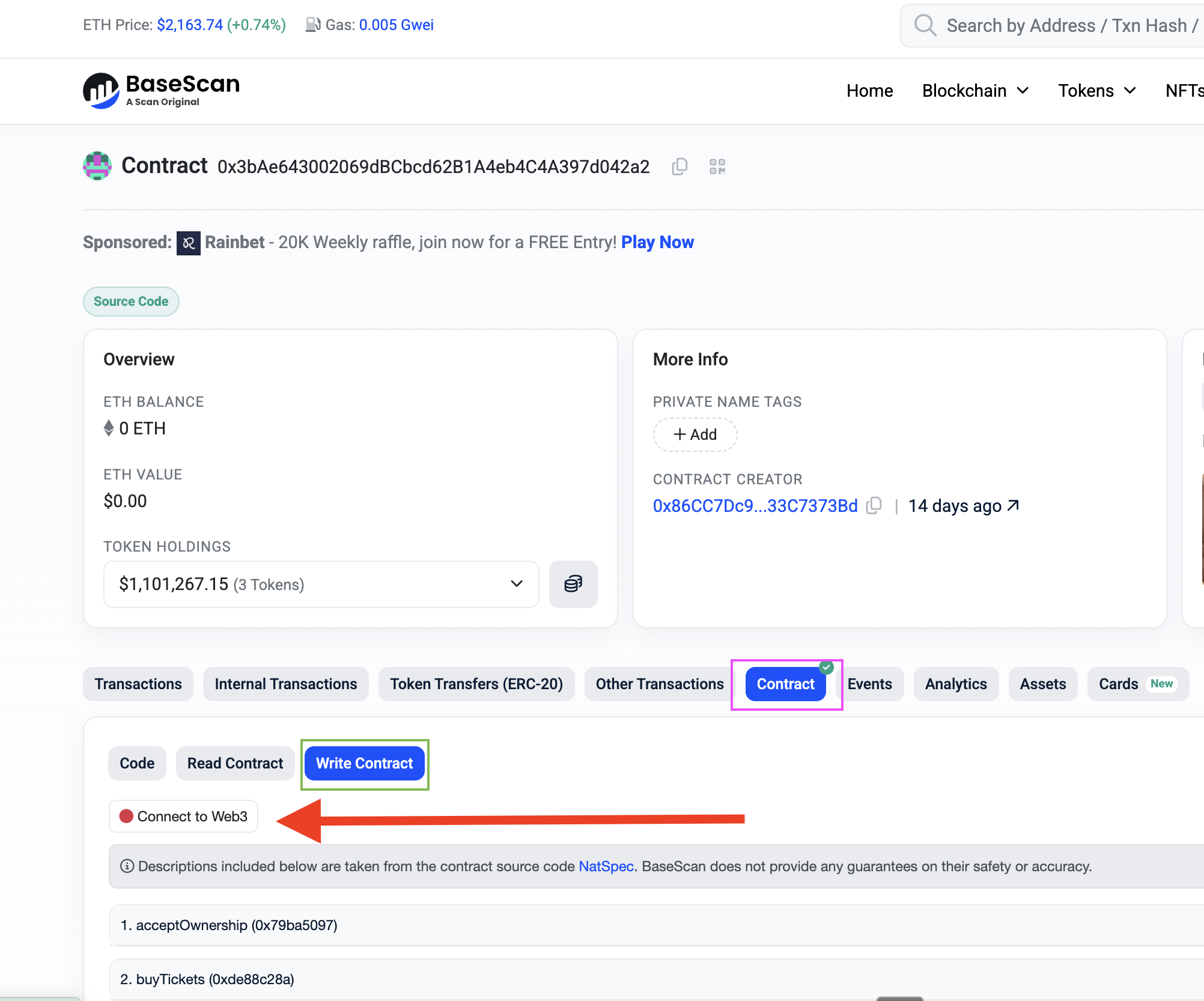
Task: Copy the contract creator address icon
Action: (x=874, y=506)
